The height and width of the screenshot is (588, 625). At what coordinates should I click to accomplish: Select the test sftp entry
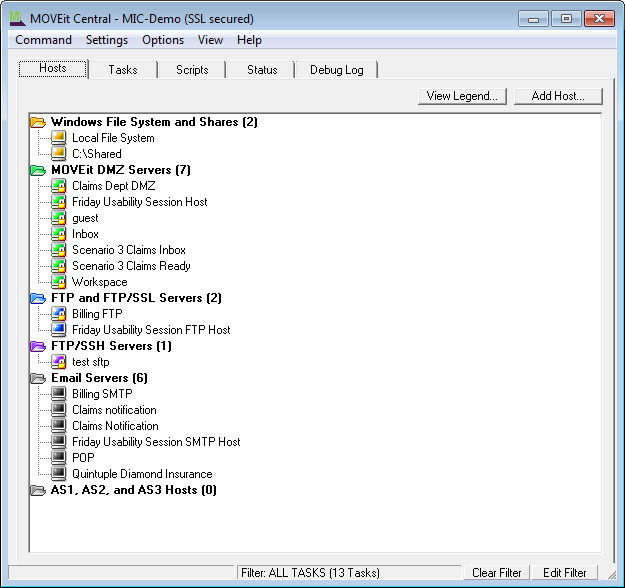pos(90,362)
